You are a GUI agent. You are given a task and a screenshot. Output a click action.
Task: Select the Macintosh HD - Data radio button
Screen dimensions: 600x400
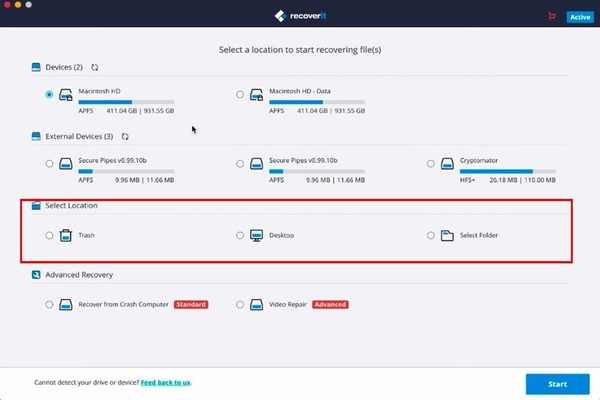(240, 95)
